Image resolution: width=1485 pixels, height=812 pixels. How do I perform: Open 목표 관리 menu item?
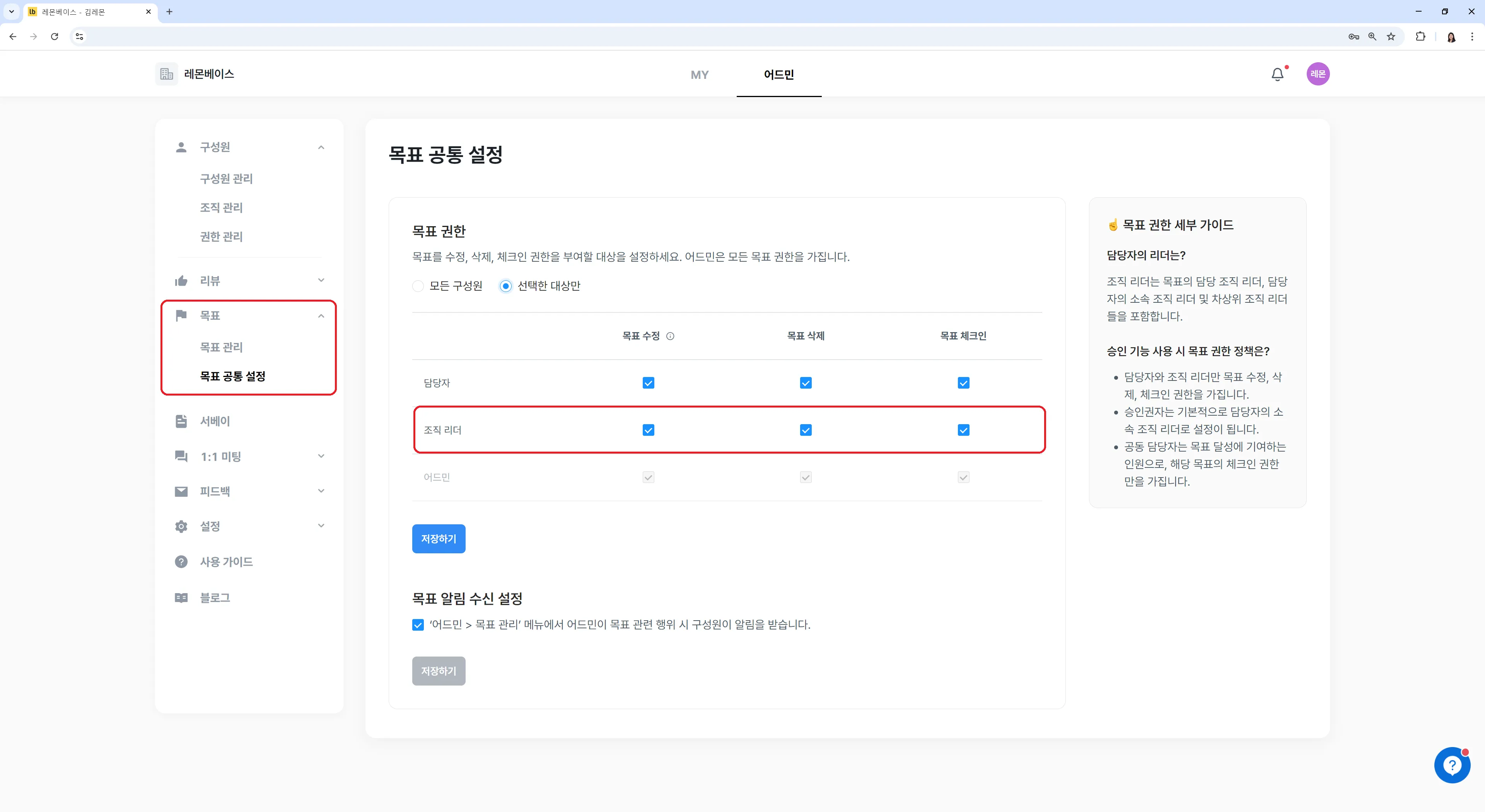tap(221, 348)
